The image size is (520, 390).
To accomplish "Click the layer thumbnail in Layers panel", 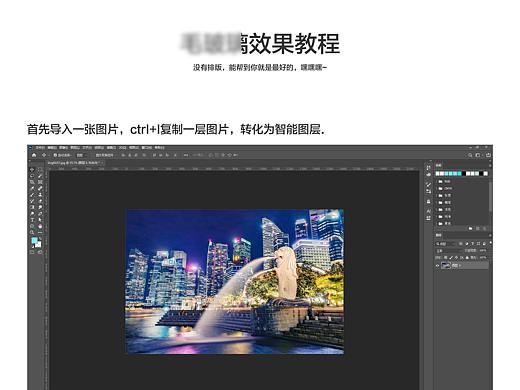I will pyautogui.click(x=446, y=266).
